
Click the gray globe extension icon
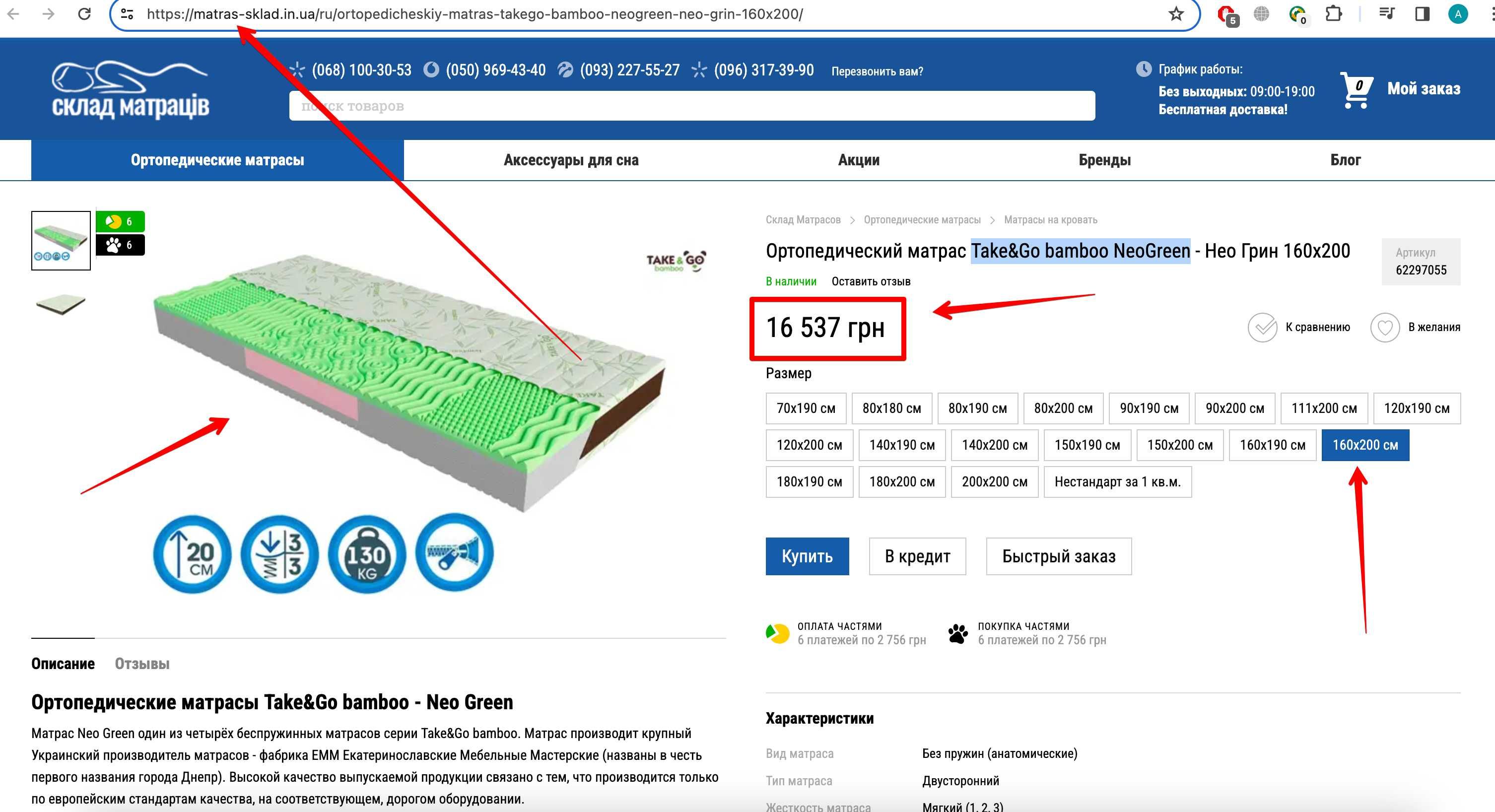(1261, 14)
